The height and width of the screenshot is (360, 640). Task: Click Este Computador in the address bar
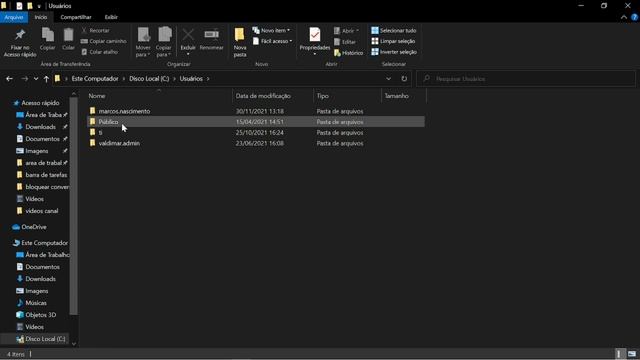(x=95, y=79)
